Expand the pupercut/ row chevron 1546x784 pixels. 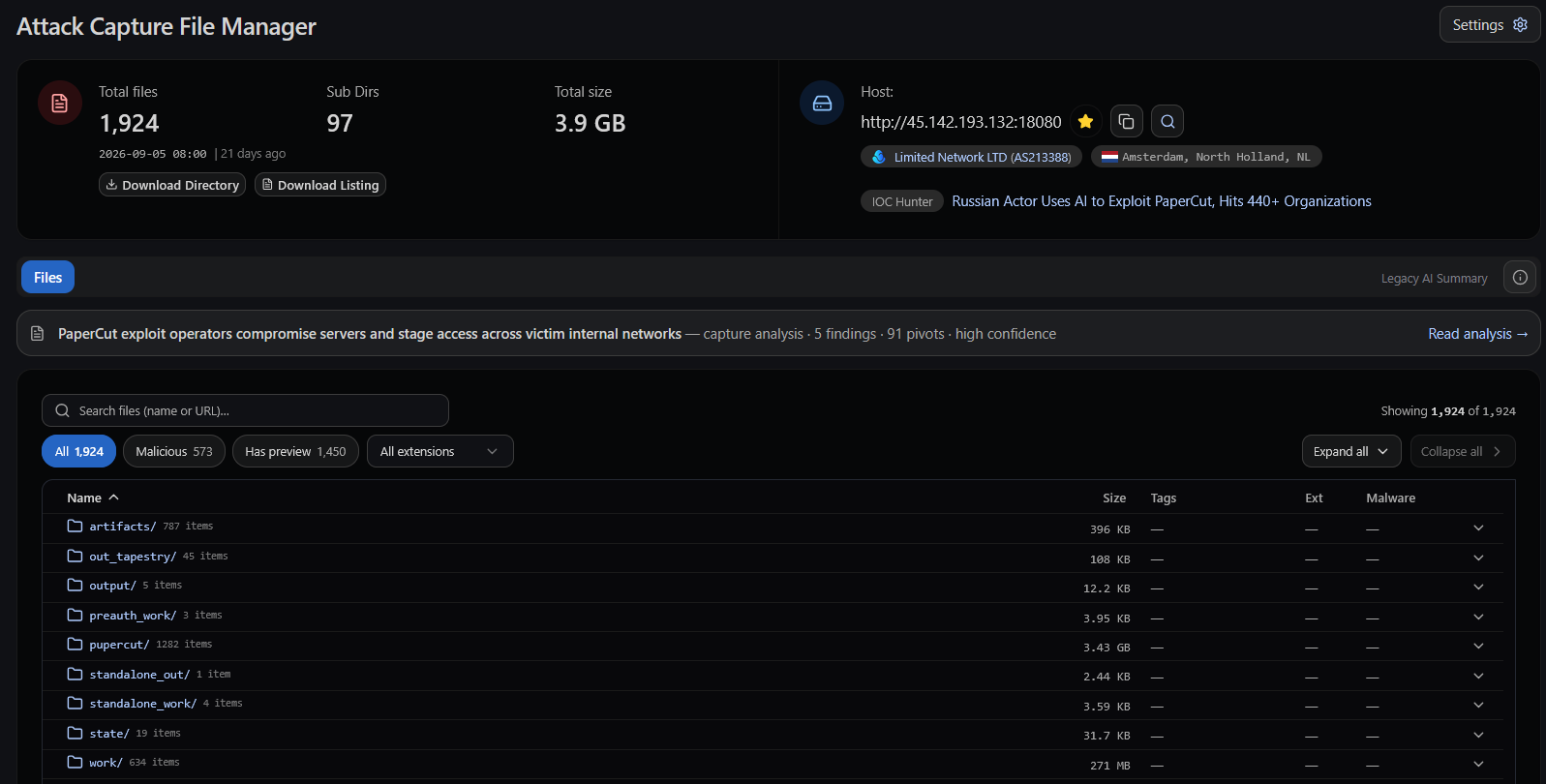pyautogui.click(x=1478, y=646)
